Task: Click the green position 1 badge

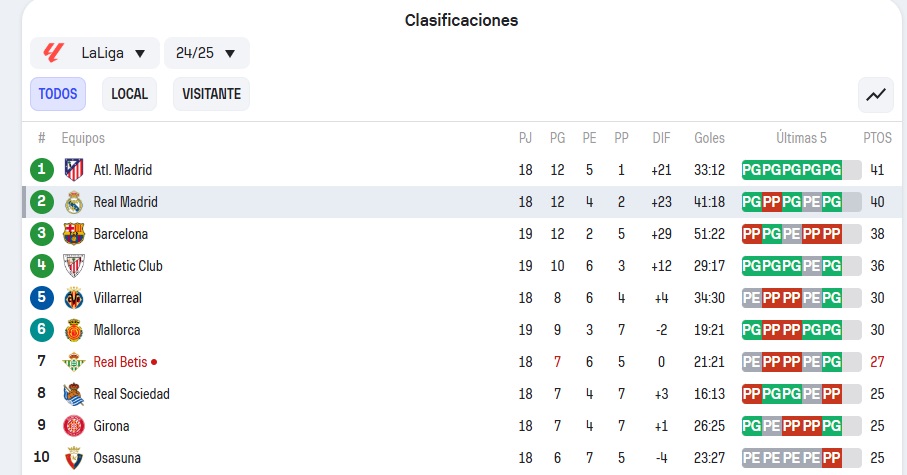Action: (x=42, y=170)
